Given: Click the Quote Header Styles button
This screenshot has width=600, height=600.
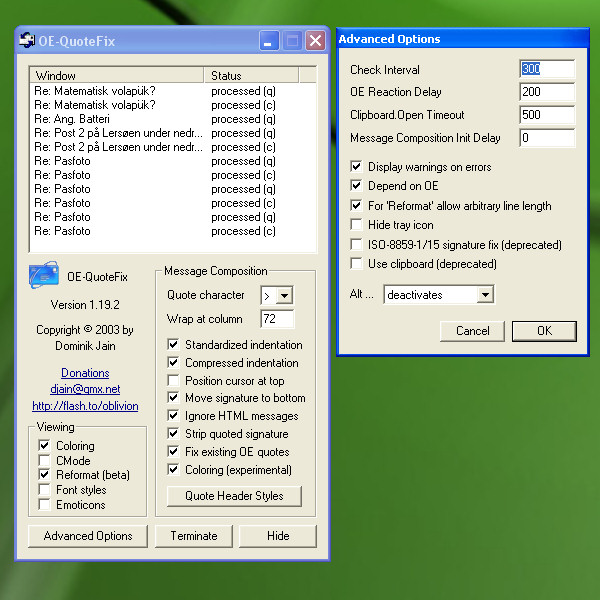Looking at the screenshot, I should (x=234, y=496).
